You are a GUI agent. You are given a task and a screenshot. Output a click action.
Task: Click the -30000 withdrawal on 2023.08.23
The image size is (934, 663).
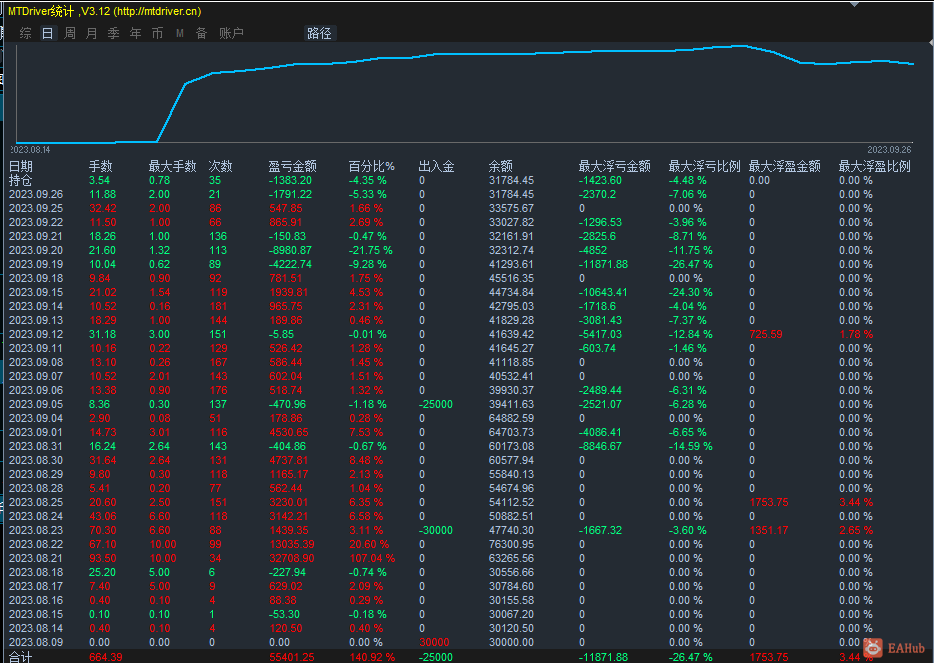435,530
